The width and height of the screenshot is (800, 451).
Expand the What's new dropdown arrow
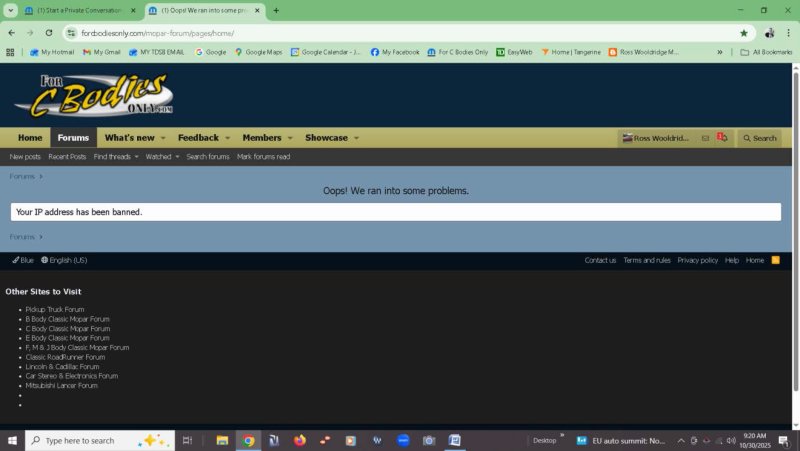pos(163,138)
